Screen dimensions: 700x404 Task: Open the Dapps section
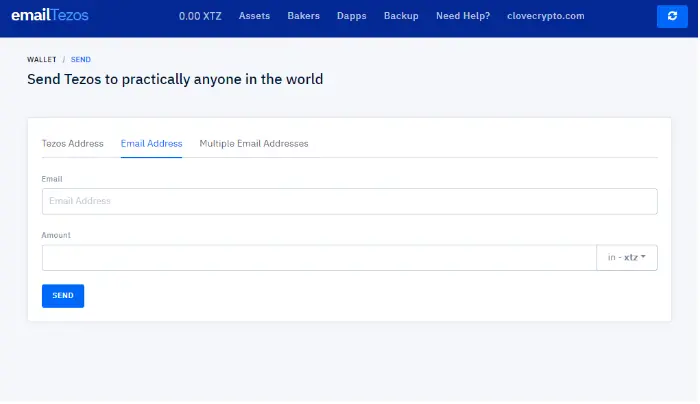click(352, 16)
